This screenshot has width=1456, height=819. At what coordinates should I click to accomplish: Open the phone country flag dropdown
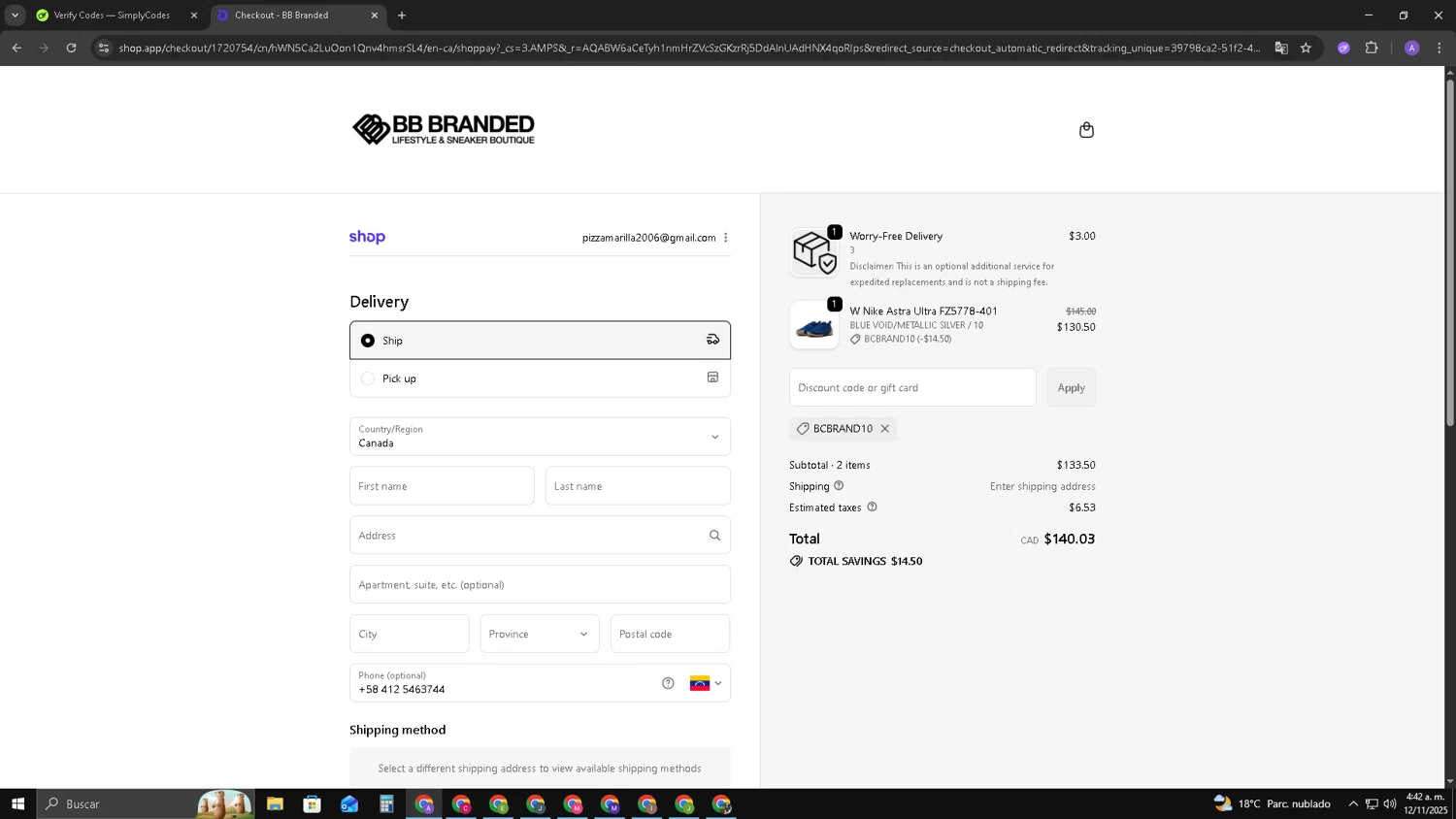706,683
